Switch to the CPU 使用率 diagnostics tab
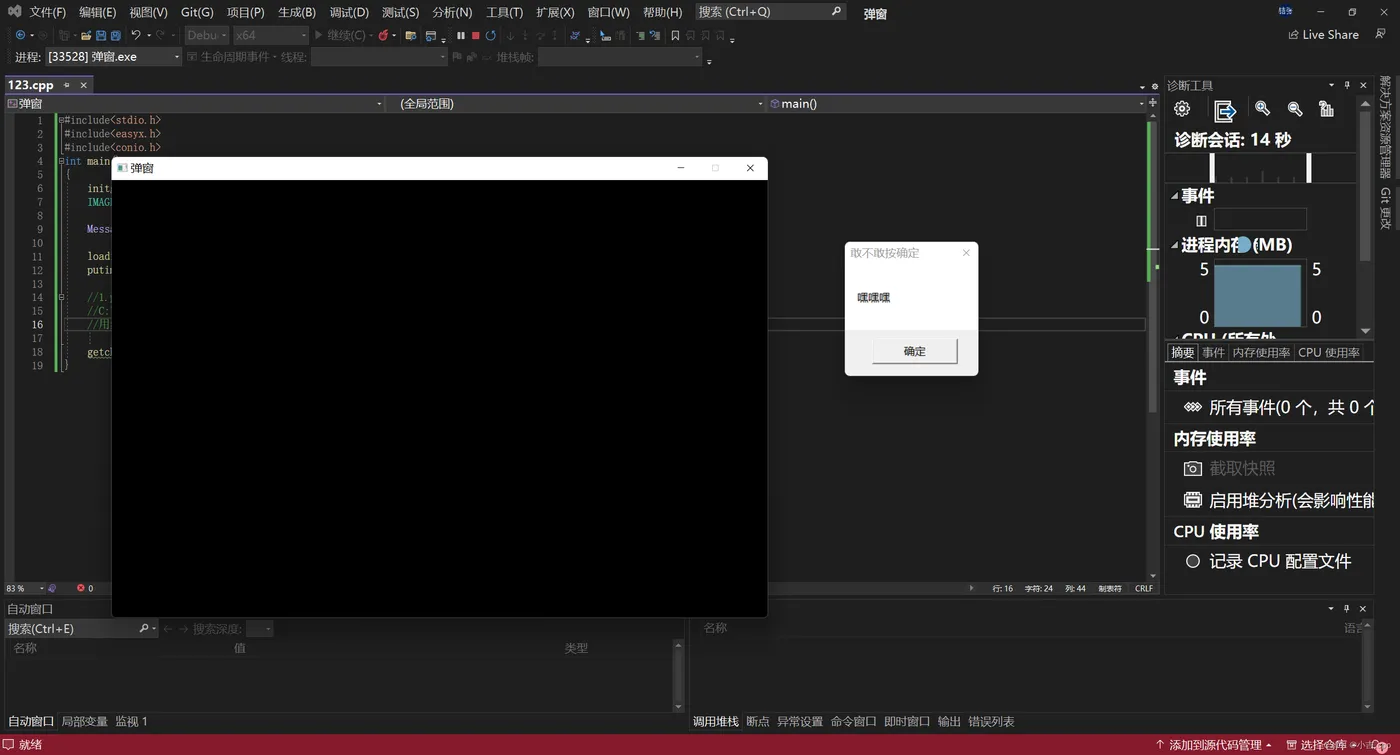 click(x=1329, y=352)
